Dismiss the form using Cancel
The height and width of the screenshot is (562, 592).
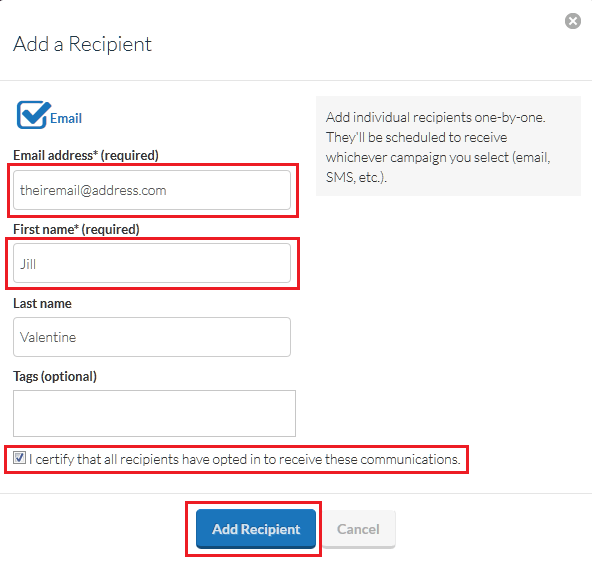click(358, 529)
